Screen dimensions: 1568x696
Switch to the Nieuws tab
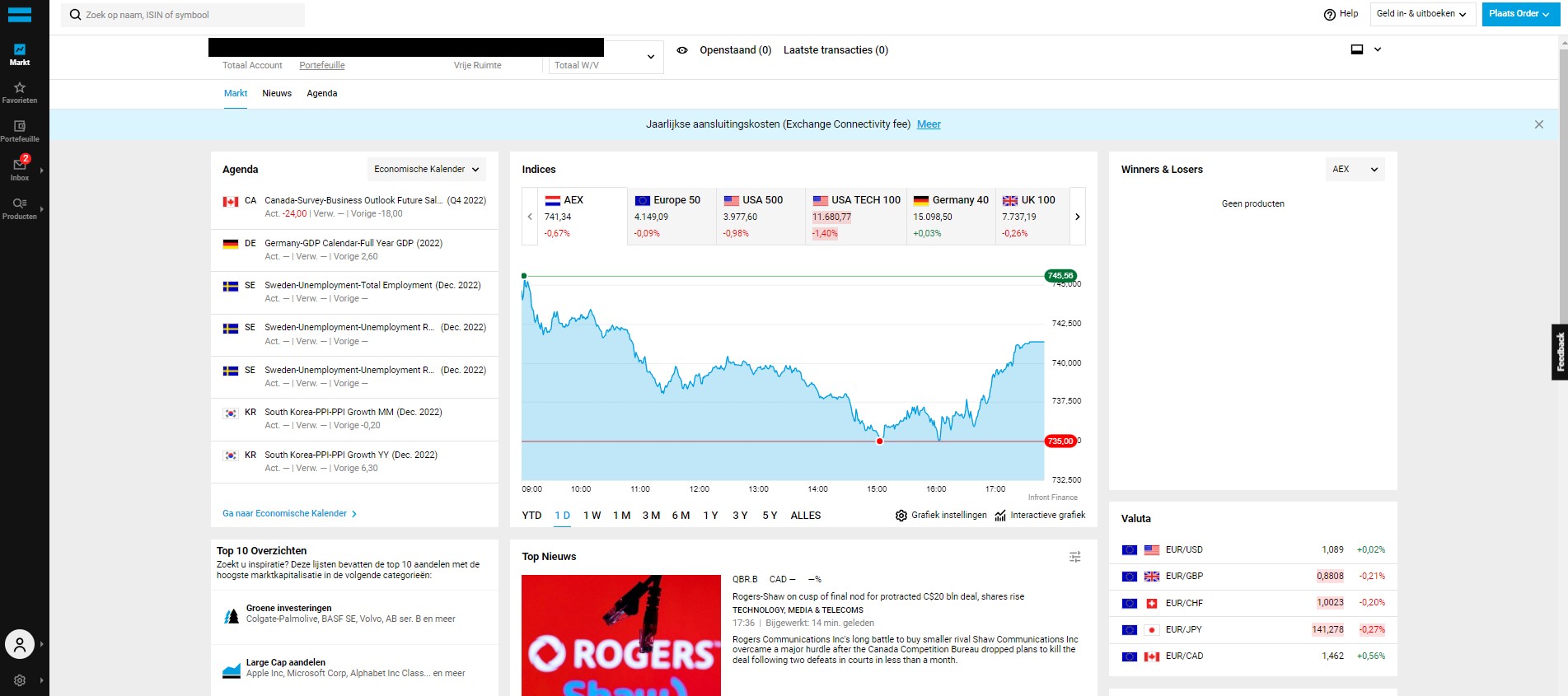tap(277, 94)
